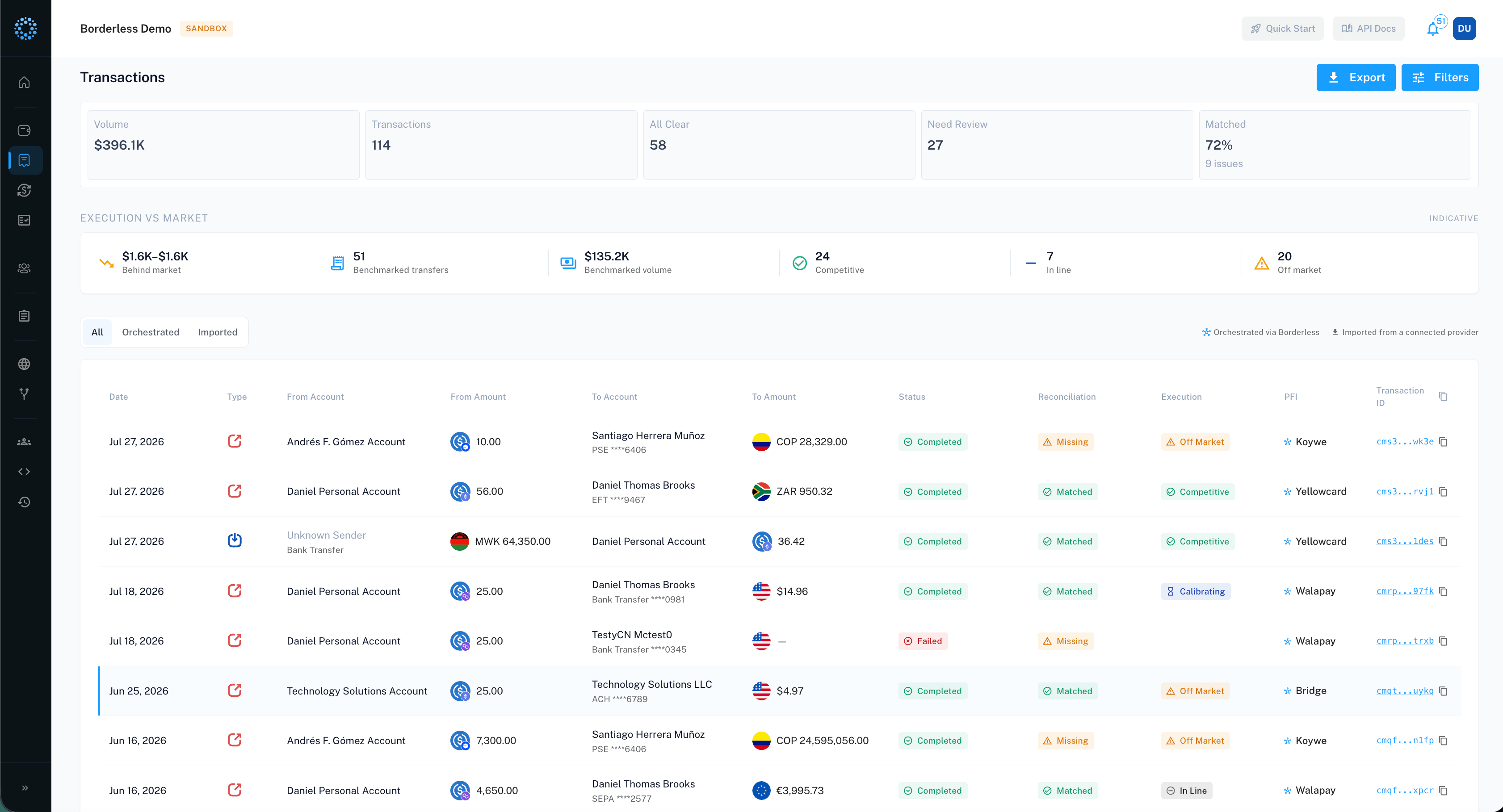The height and width of the screenshot is (812, 1503).
Task: Click the Matched 72% card
Action: pos(1335,145)
